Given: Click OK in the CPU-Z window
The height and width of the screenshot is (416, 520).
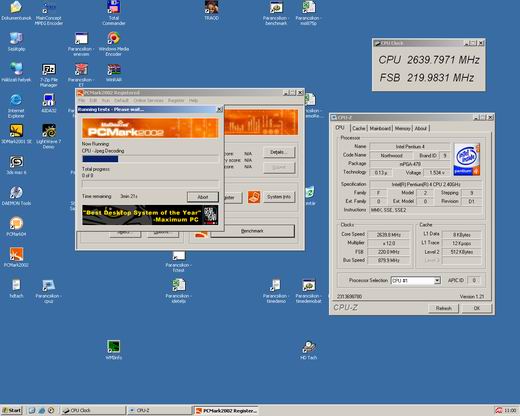Looking at the screenshot, I should 477,308.
